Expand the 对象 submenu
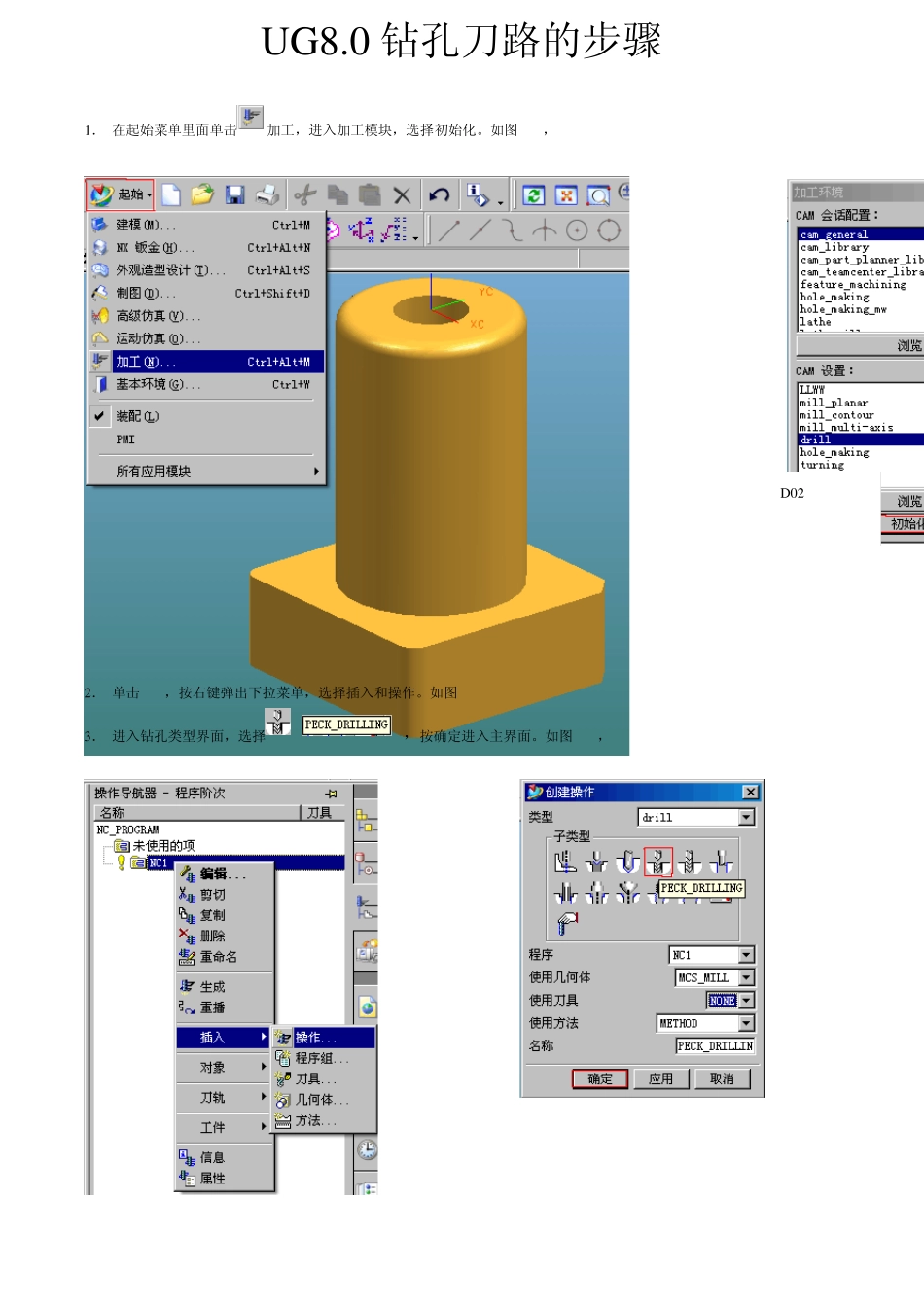 tap(224, 1068)
